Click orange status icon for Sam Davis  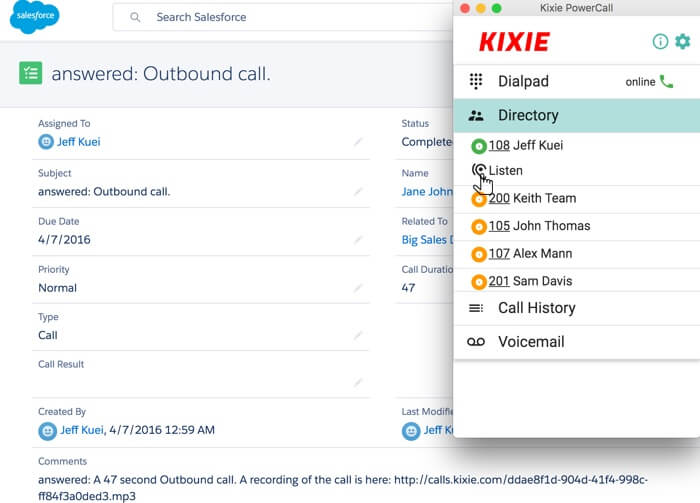[479, 282]
